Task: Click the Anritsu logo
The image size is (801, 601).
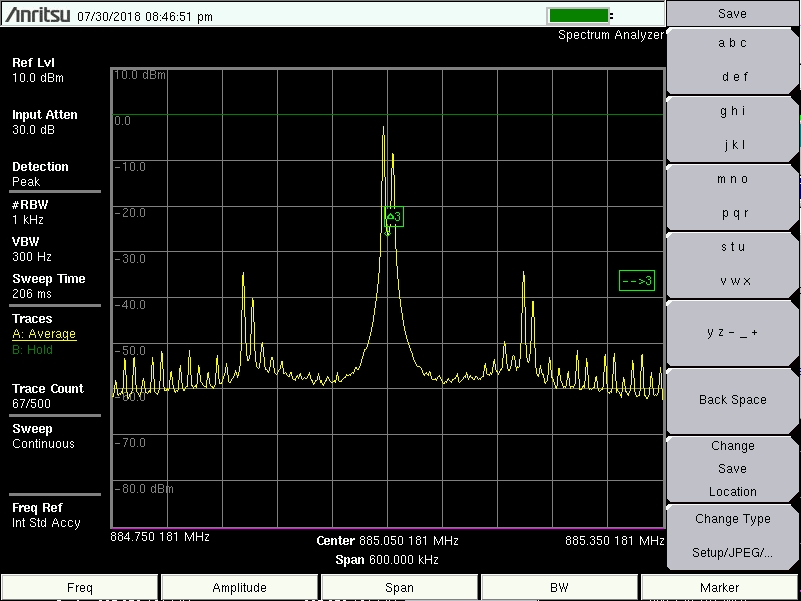Action: (x=36, y=14)
